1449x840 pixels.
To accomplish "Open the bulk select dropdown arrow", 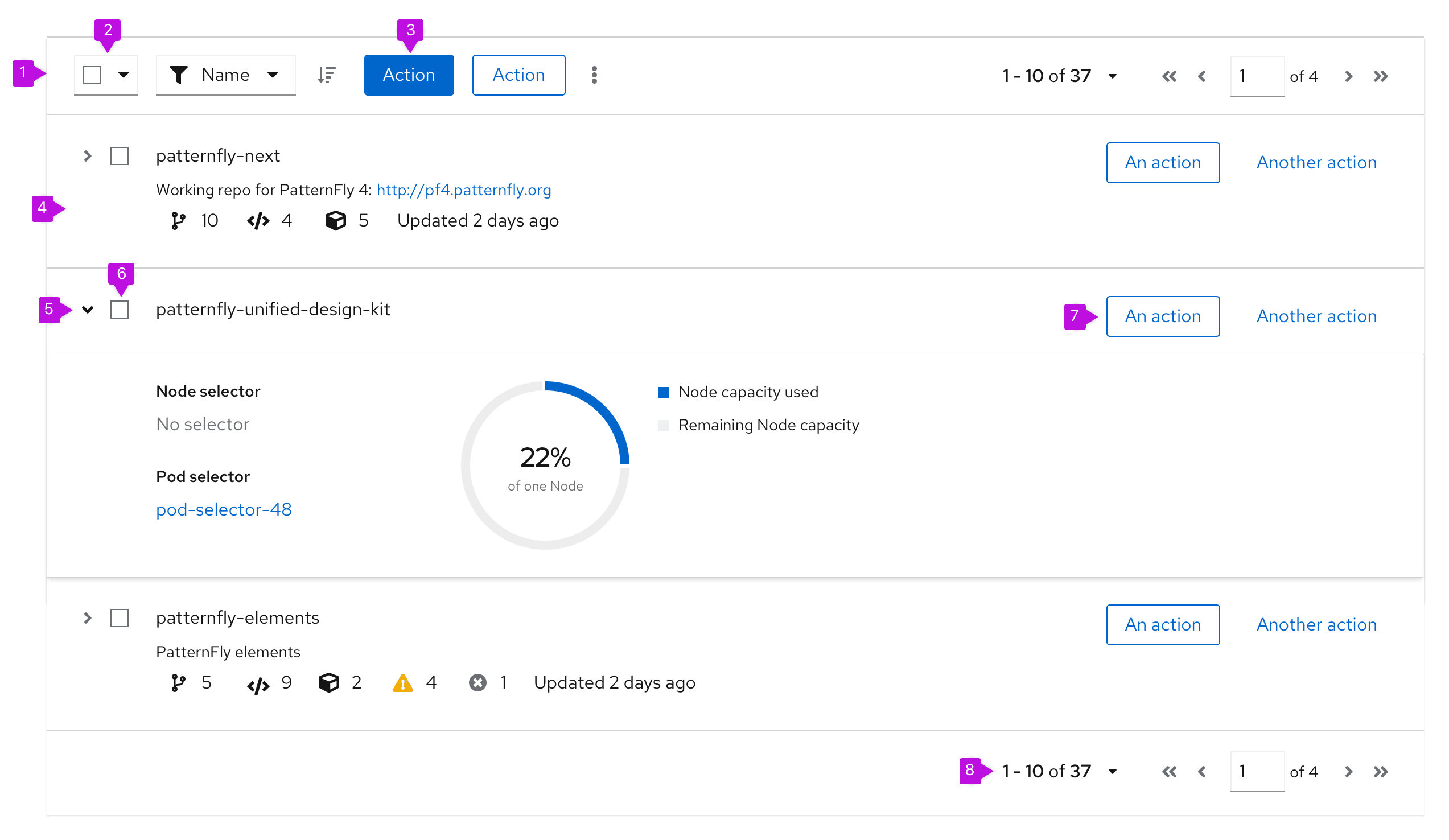I will coord(123,75).
